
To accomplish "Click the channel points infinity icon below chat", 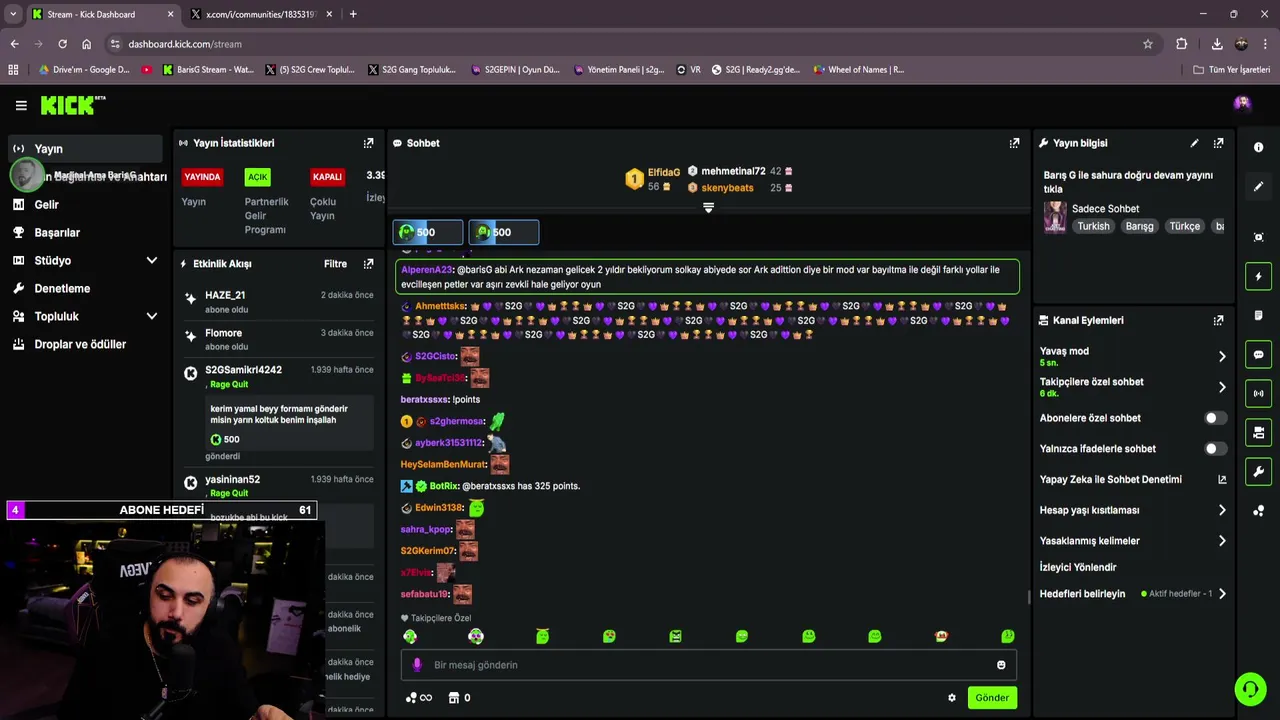I will point(419,698).
